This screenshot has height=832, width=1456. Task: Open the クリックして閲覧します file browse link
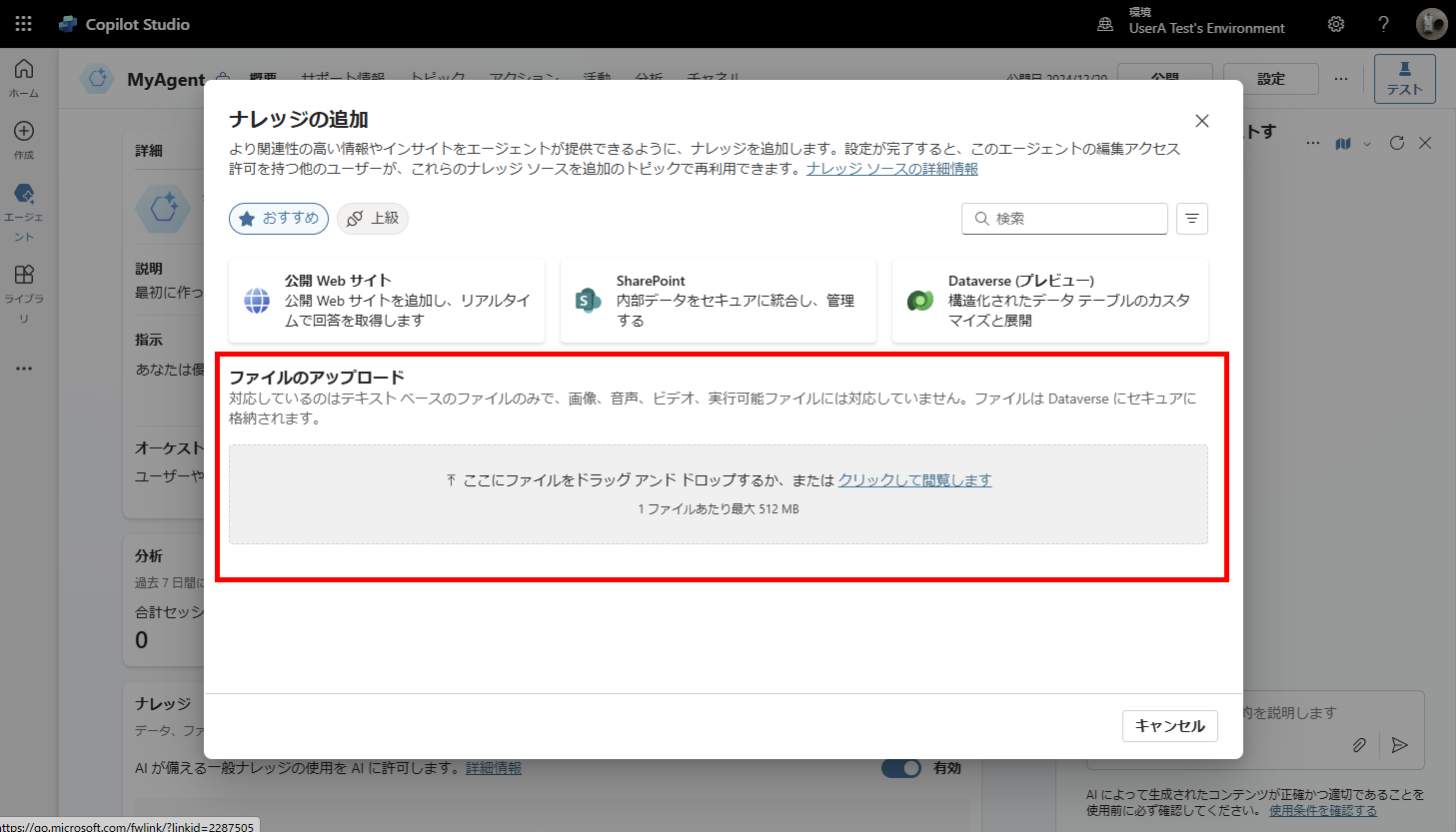pyautogui.click(x=913, y=479)
